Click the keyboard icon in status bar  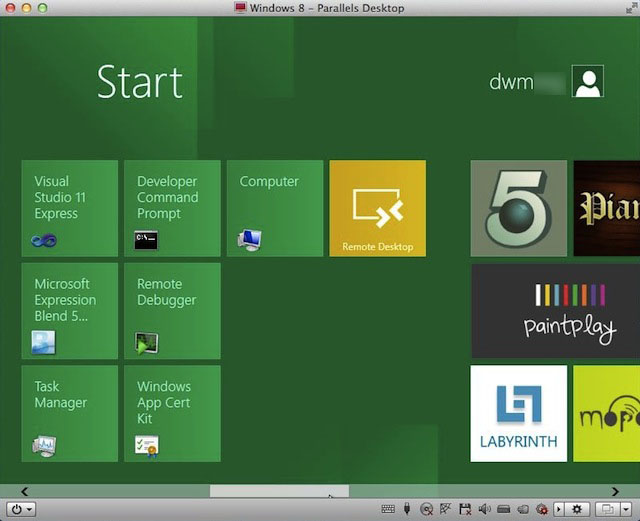pyautogui.click(x=388, y=509)
